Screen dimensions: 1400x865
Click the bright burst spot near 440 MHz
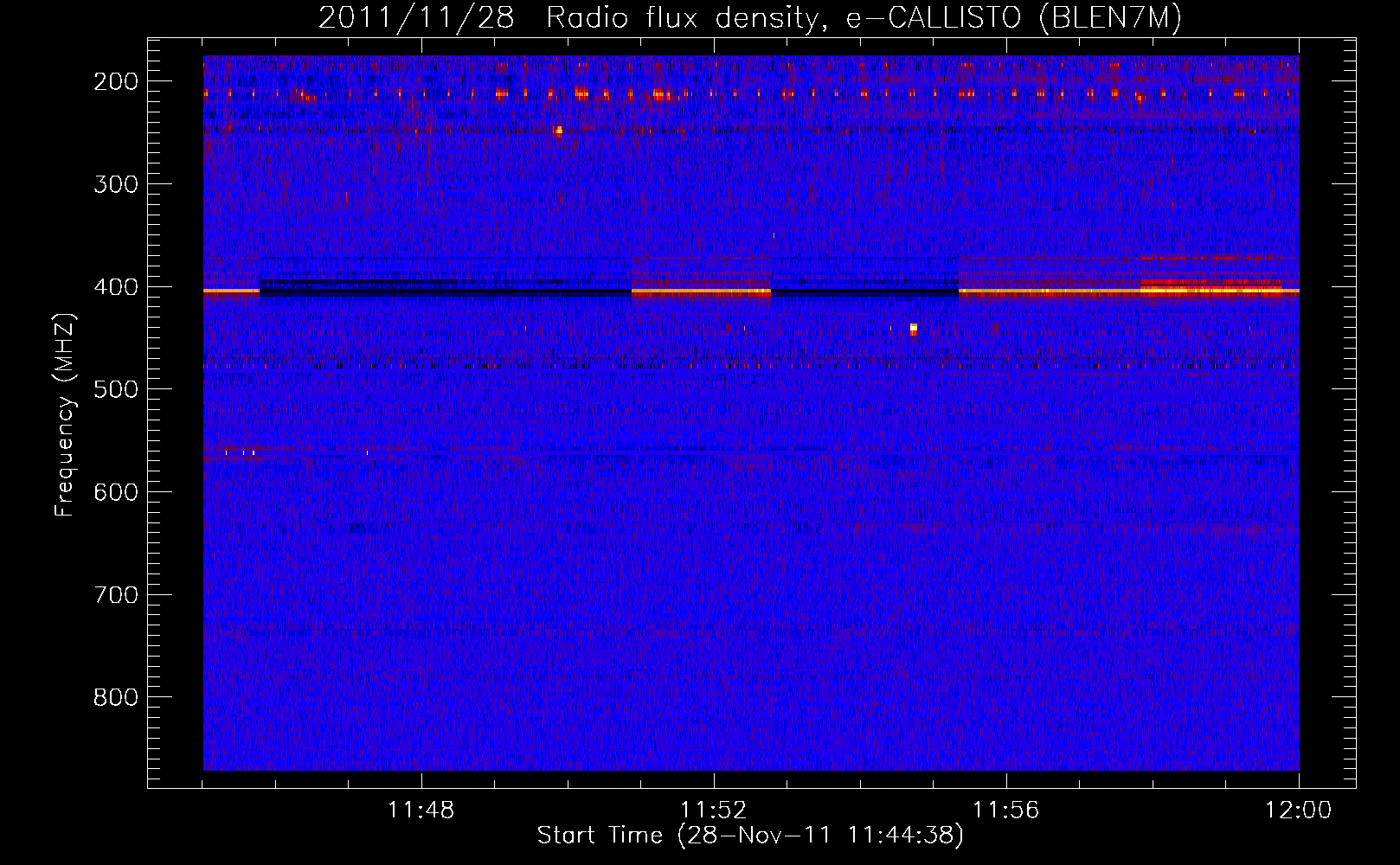point(913,329)
